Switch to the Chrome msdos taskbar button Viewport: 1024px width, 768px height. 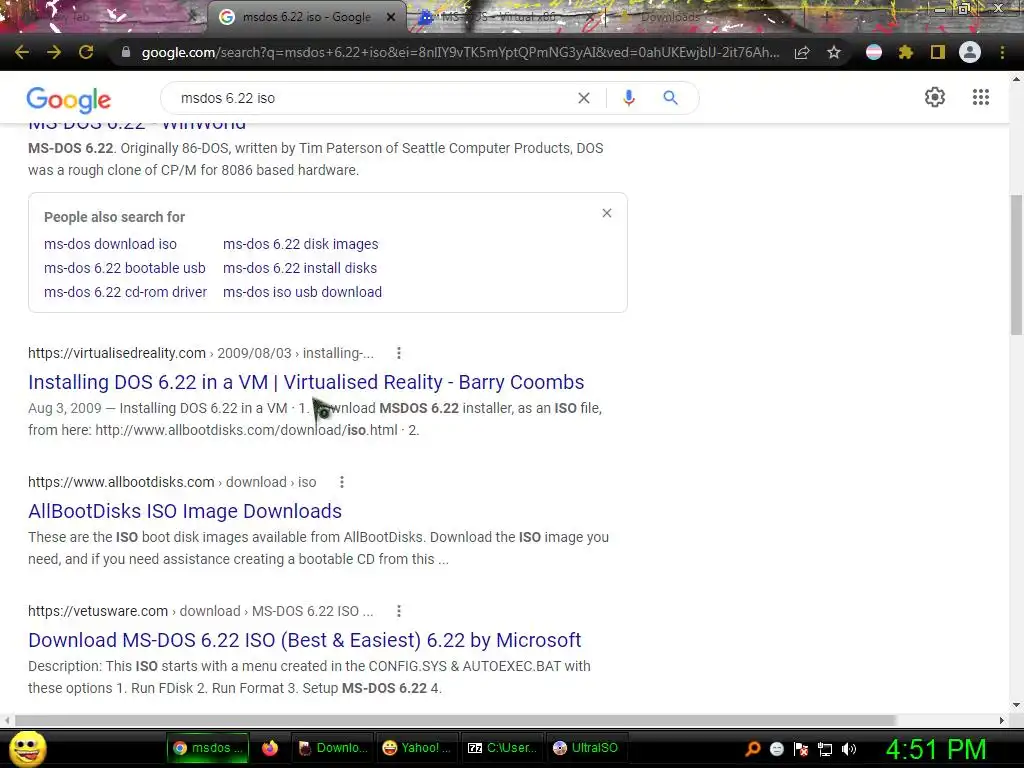208,748
